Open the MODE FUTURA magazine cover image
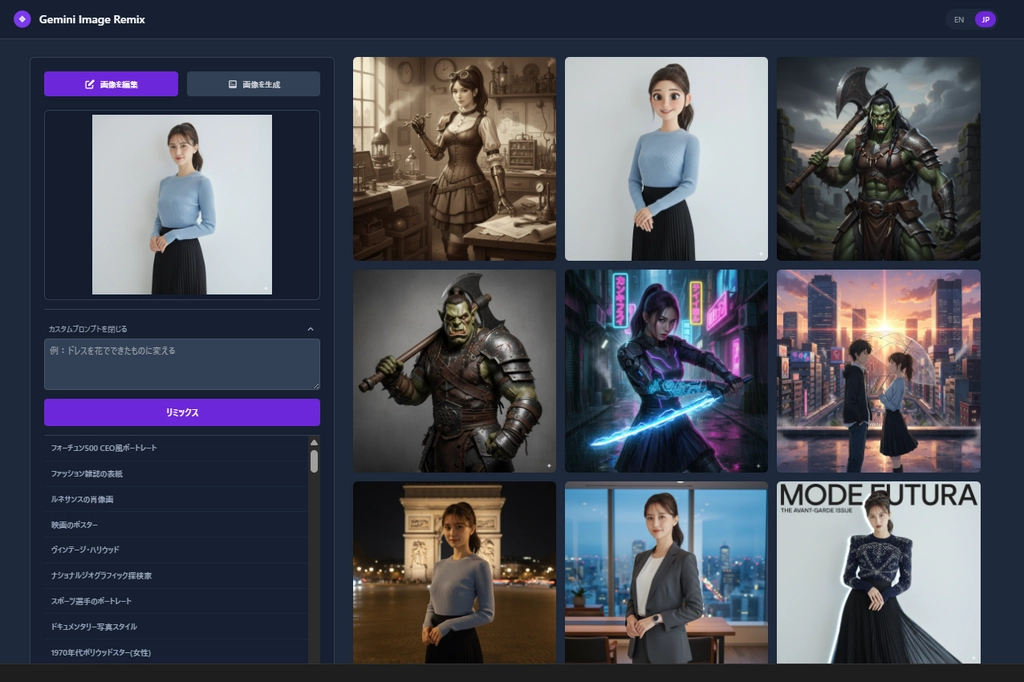Viewport: 1024px width, 682px height. pyautogui.click(x=878, y=572)
